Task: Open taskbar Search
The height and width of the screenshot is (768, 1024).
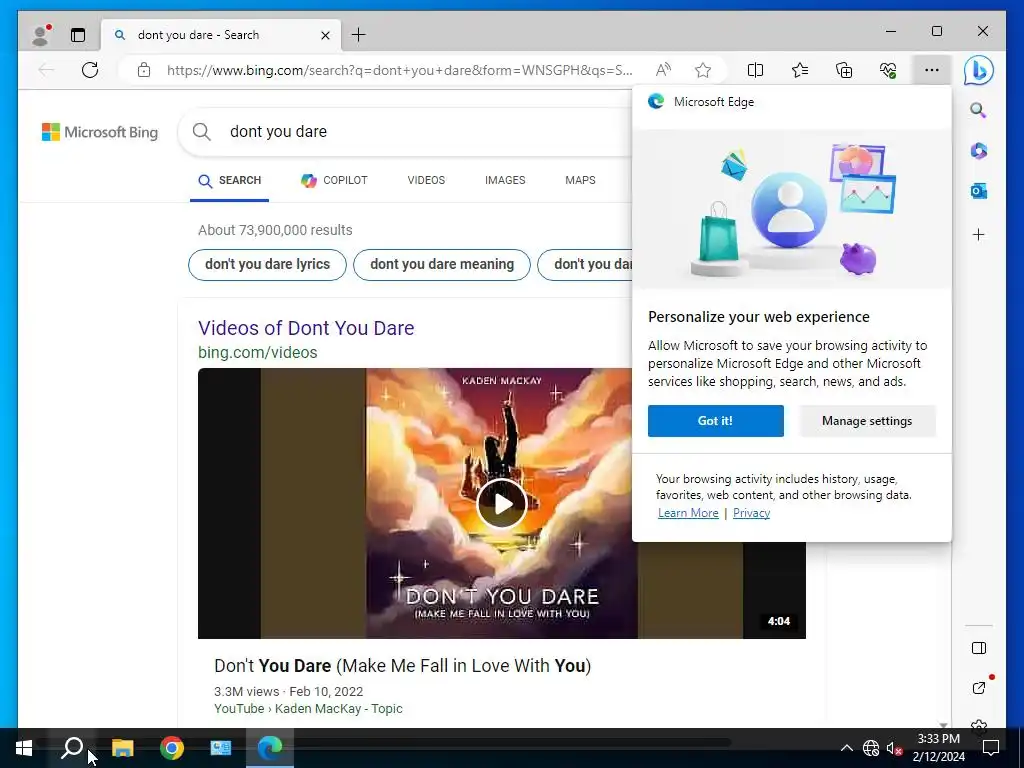Action: (72, 748)
